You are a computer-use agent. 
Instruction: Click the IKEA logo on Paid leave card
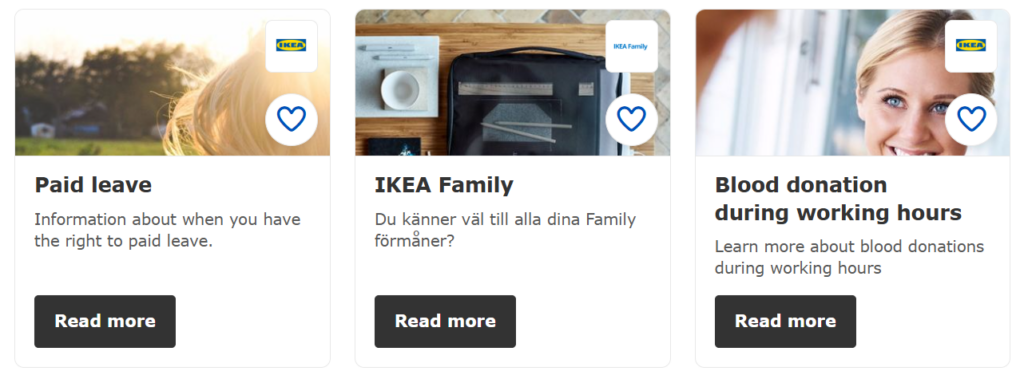[x=291, y=46]
